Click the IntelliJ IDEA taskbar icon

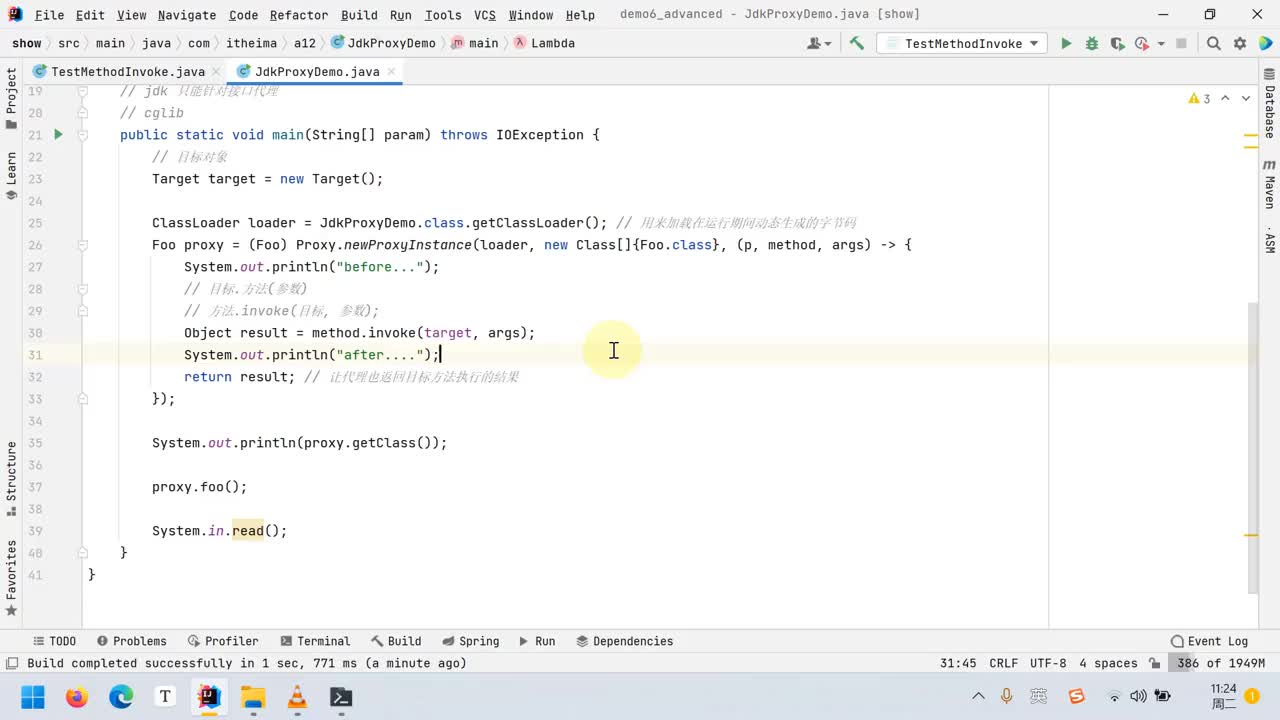pos(209,697)
